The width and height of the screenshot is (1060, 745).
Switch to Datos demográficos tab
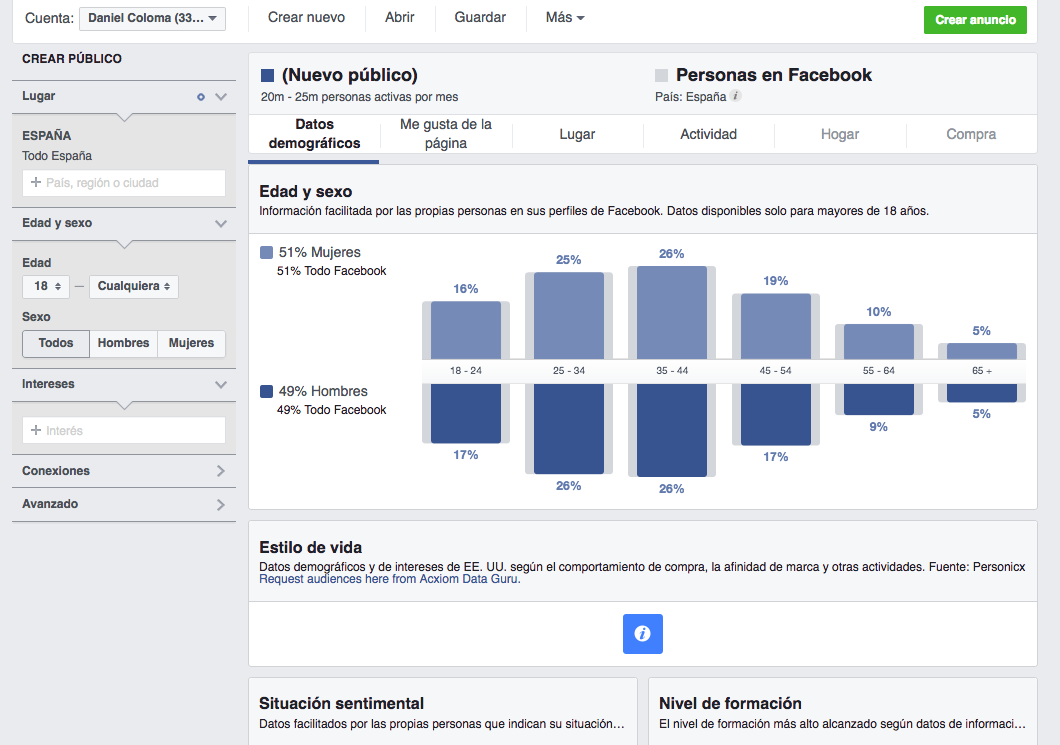(314, 134)
